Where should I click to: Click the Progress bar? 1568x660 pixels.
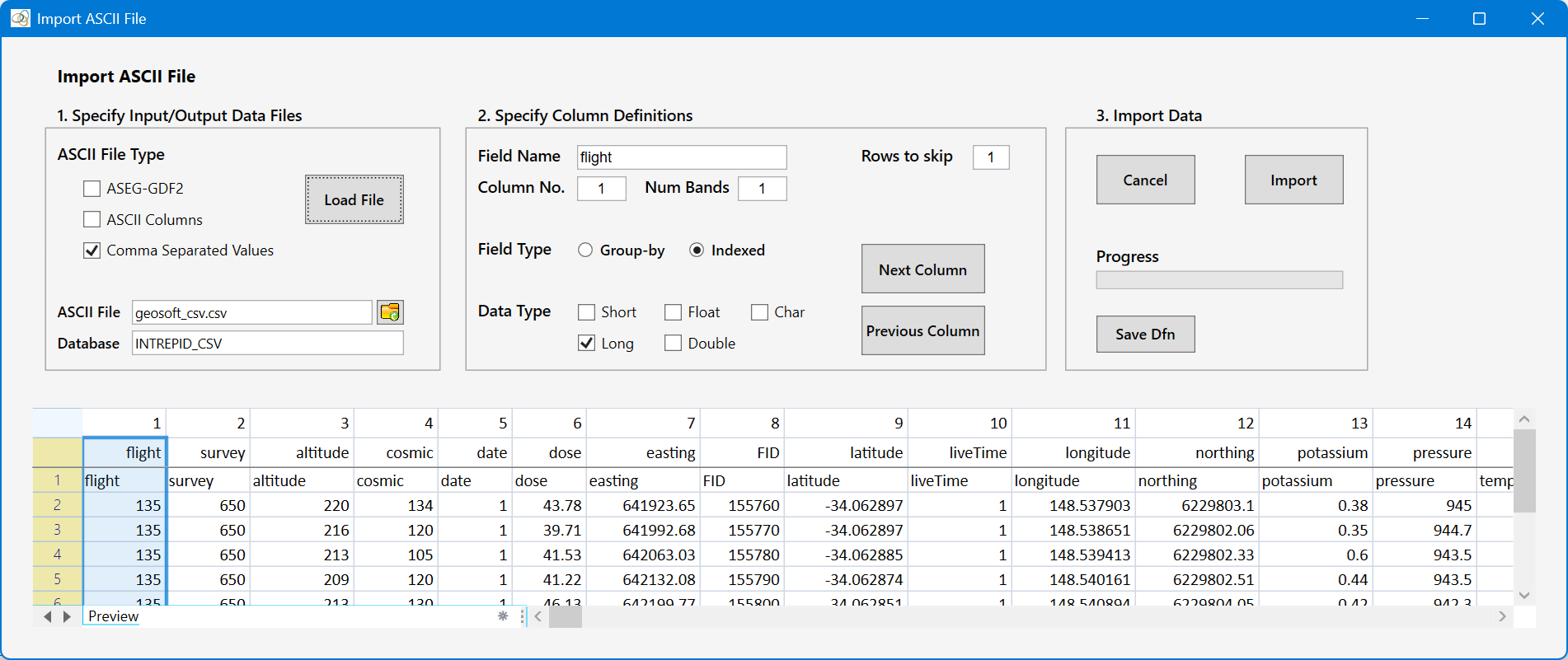point(1219,280)
